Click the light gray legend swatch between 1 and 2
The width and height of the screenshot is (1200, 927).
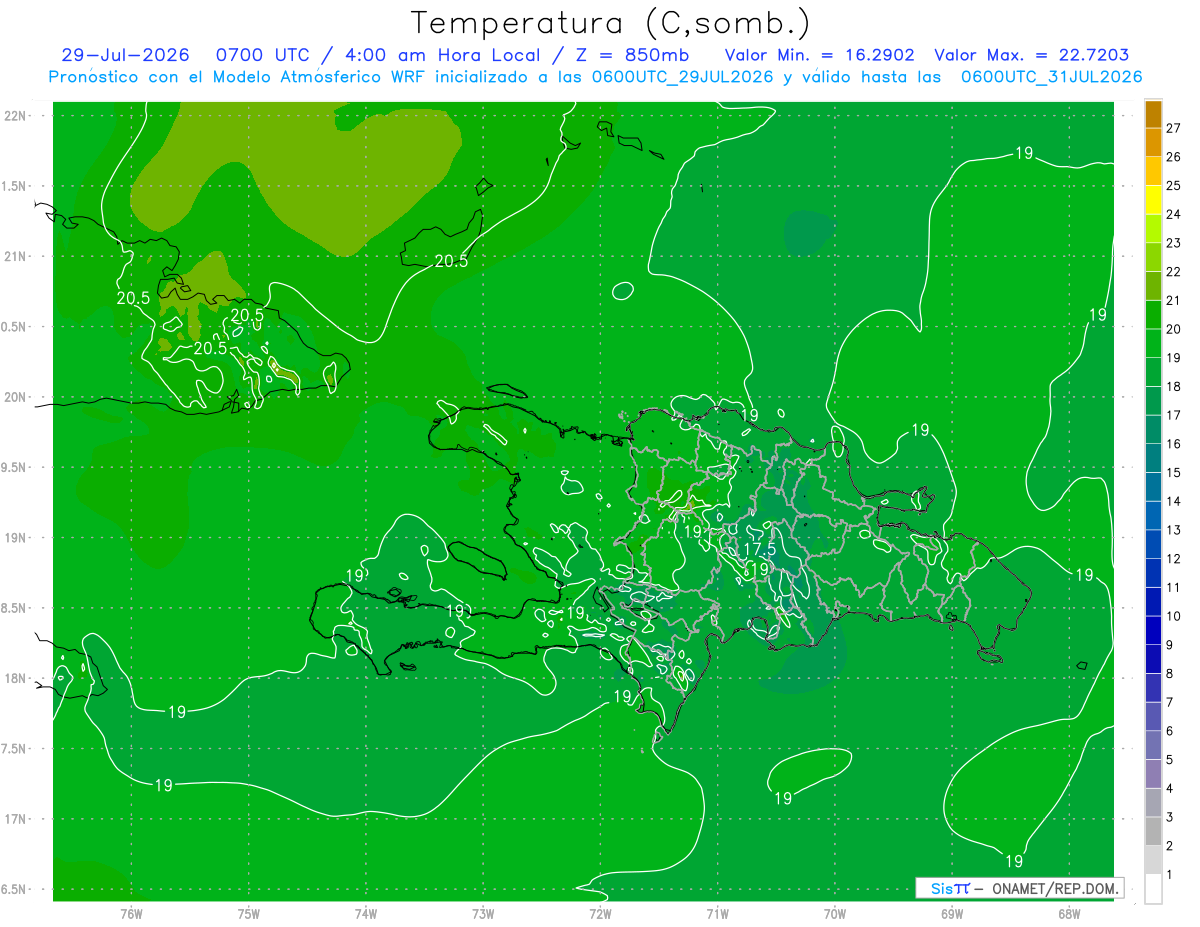tap(1153, 860)
